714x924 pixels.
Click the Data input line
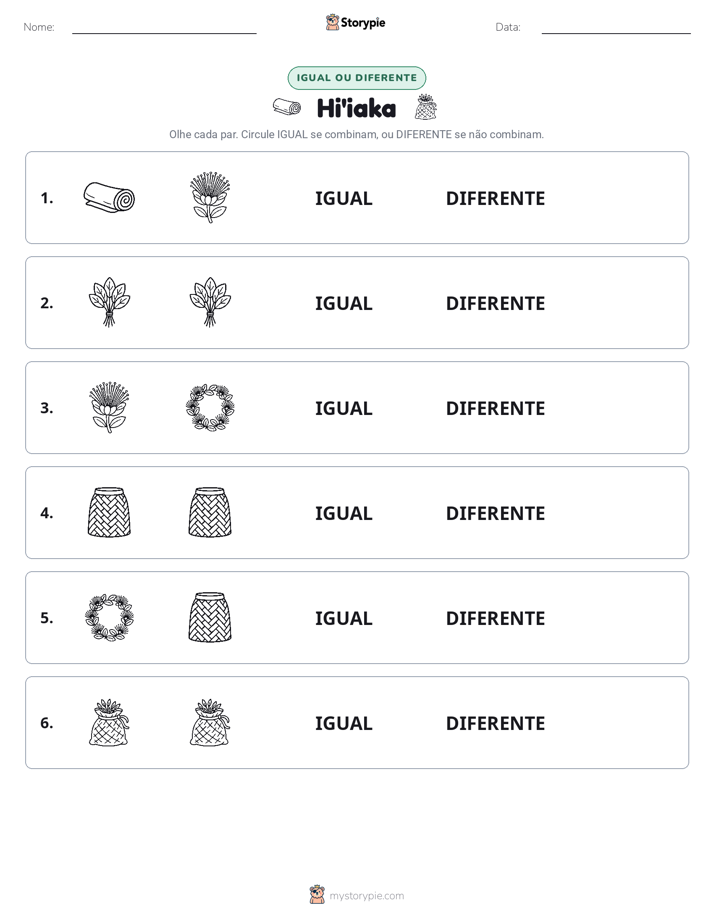616,28
